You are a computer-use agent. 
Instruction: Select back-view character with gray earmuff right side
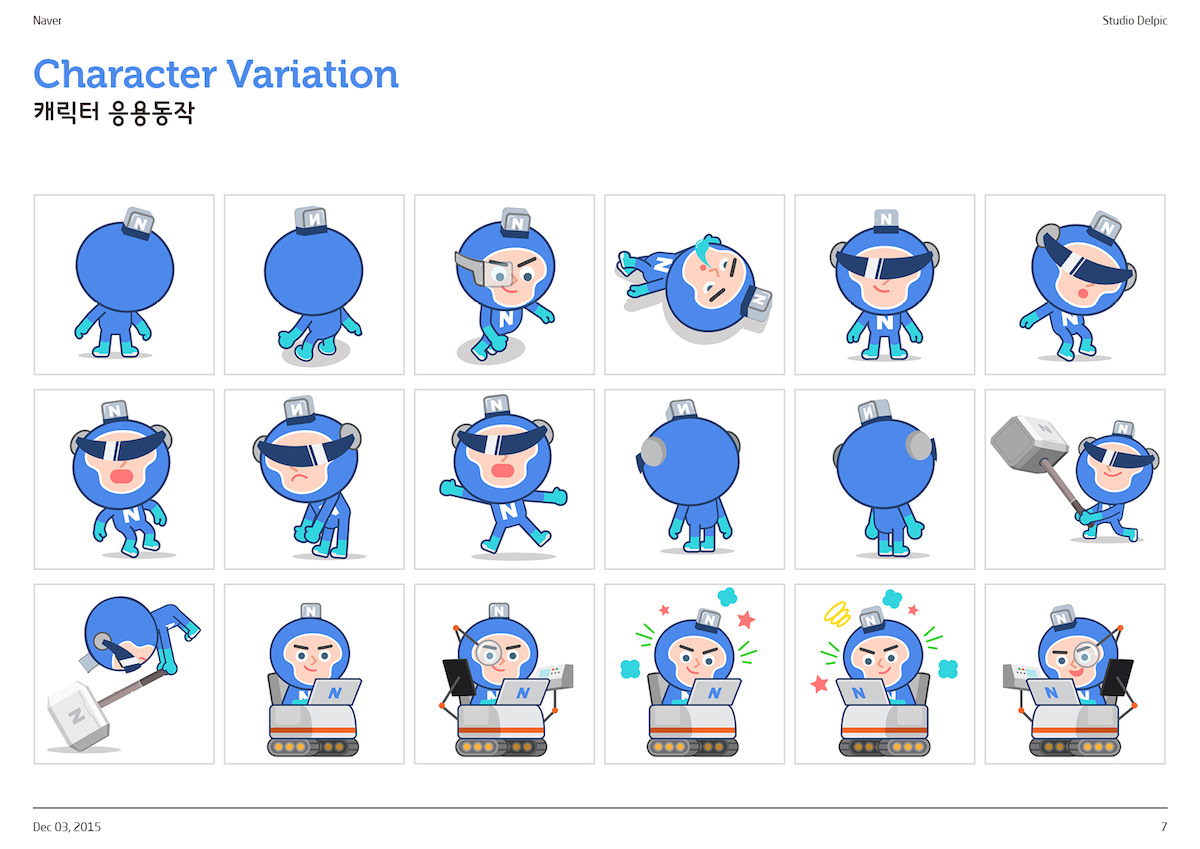coord(885,479)
